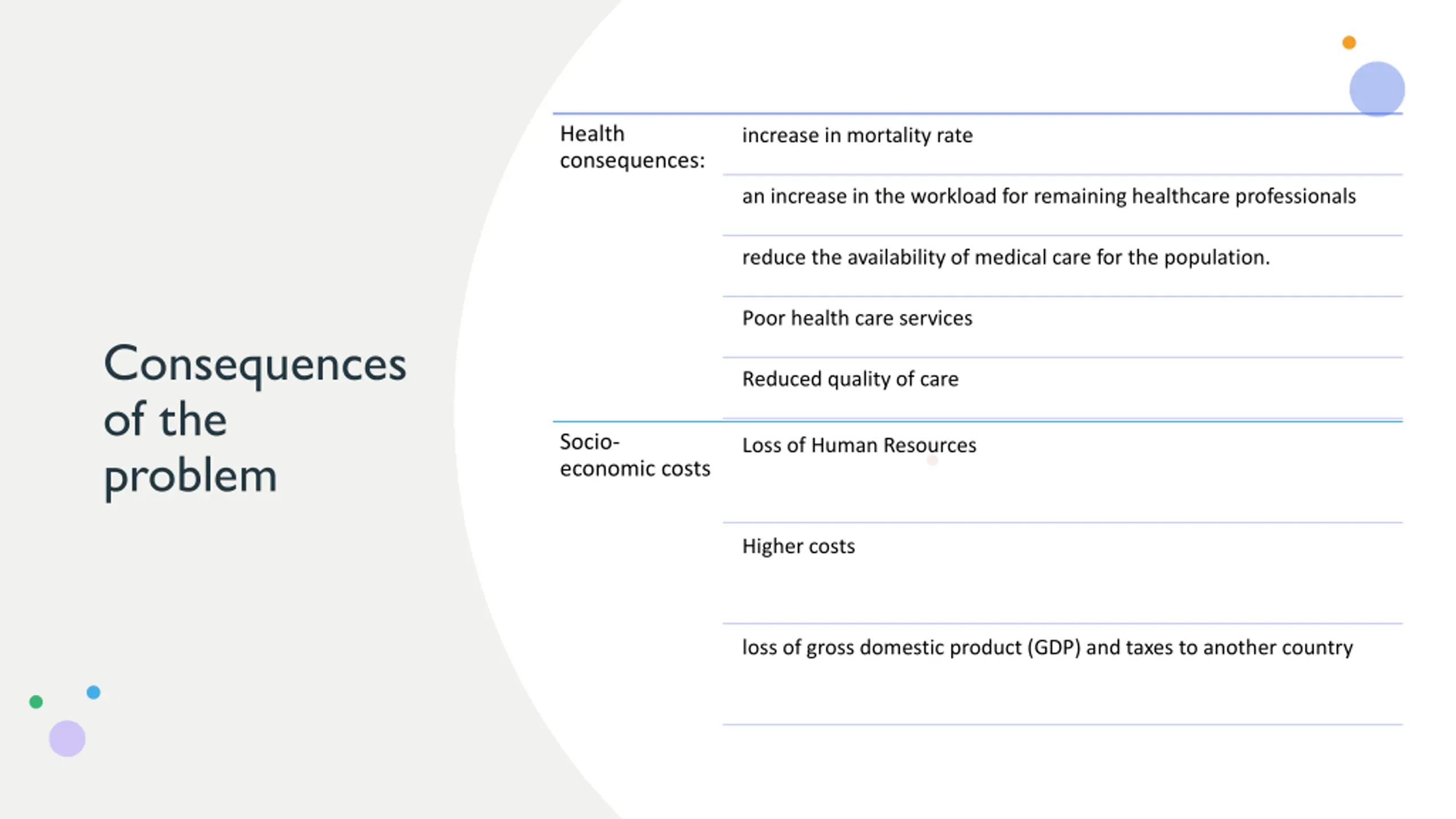Select 'Loss of Human Resources' row

(1062, 471)
